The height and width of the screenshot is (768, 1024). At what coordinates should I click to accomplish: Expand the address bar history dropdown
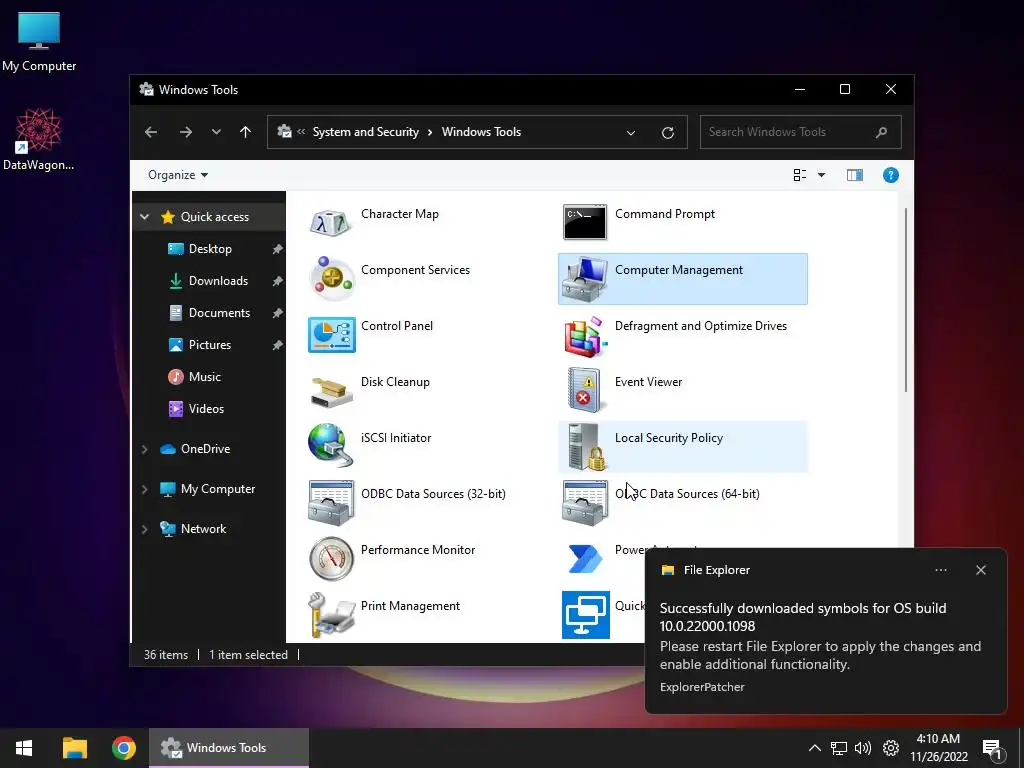[631, 133]
